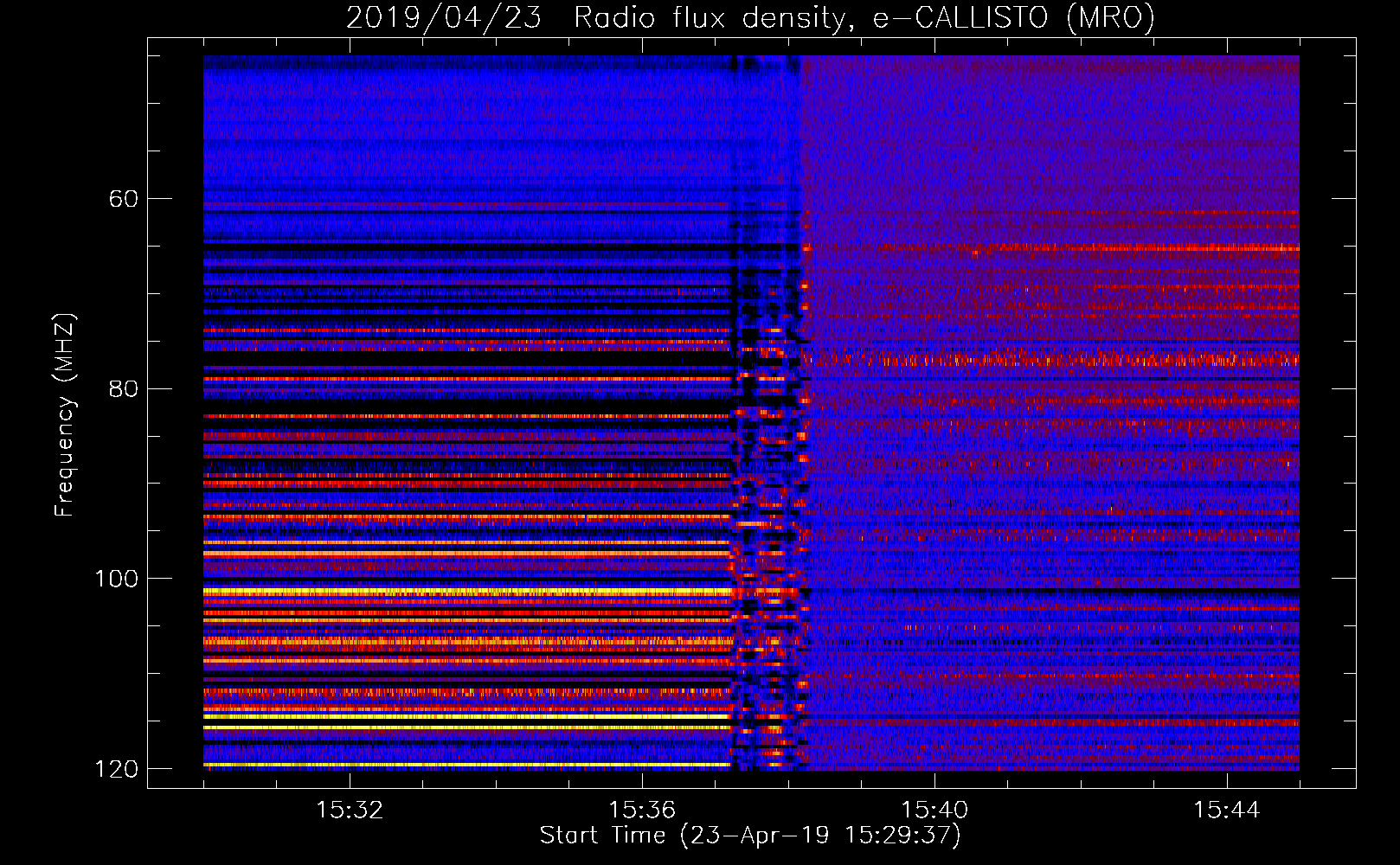Select the 120 MHz frequency tick label
This screenshot has width=1400, height=865.
(x=116, y=769)
